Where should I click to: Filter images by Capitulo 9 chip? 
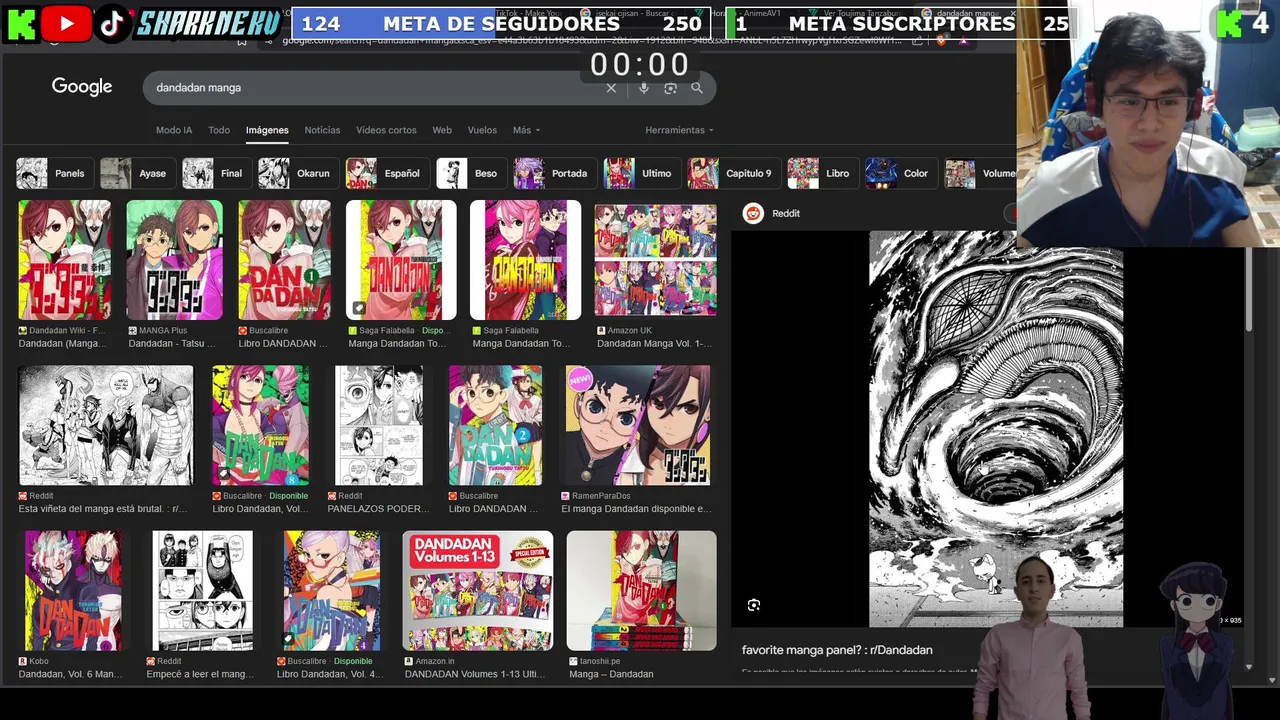[x=732, y=173]
